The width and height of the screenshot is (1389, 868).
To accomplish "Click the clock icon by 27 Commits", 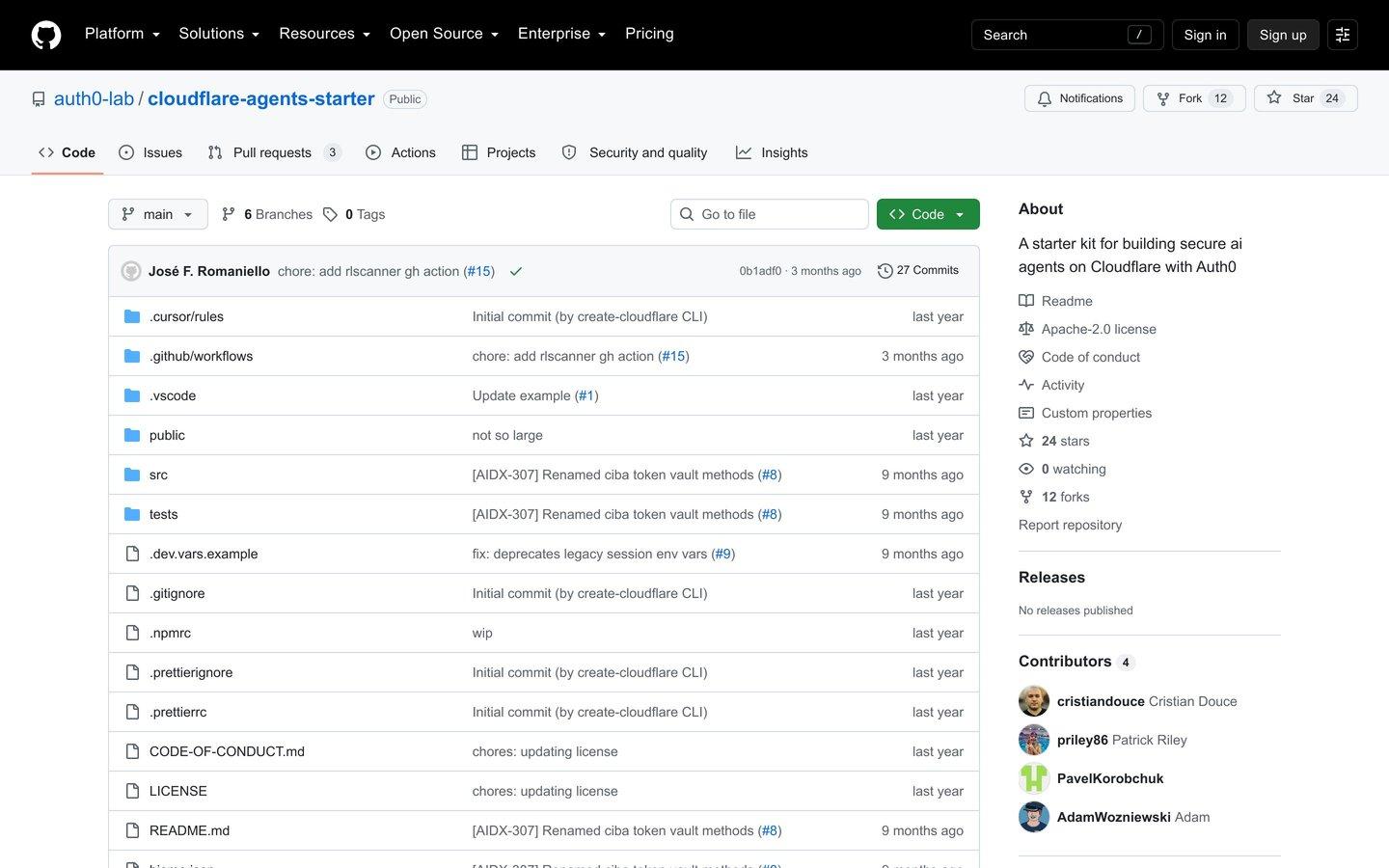I will tap(885, 271).
